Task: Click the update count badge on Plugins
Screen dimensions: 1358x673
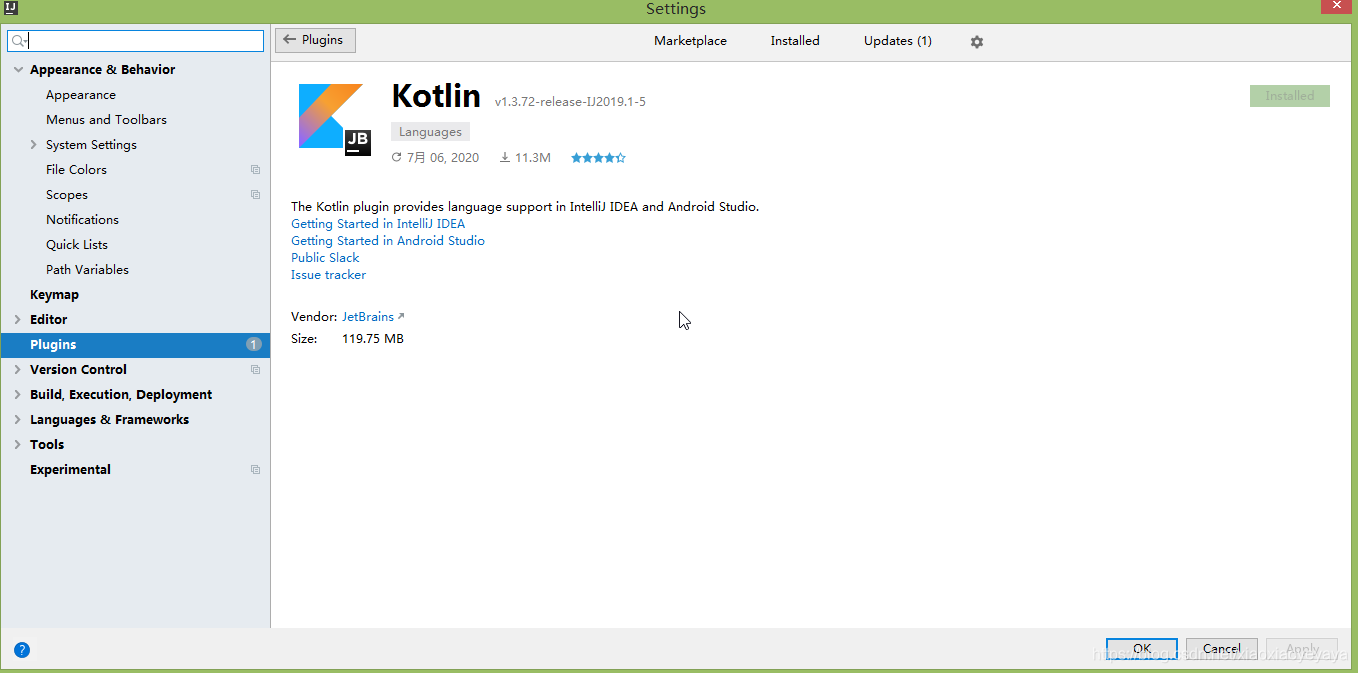Action: click(x=254, y=345)
